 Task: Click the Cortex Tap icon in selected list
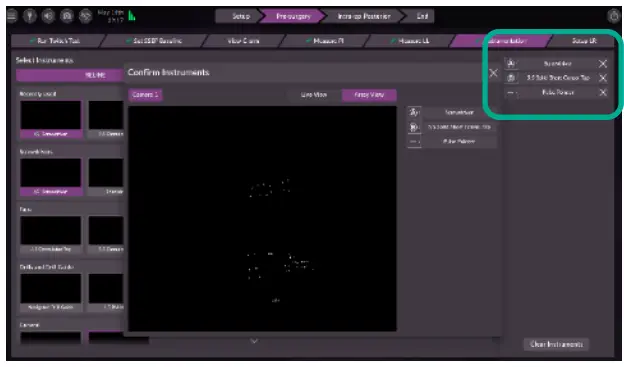click(511, 78)
